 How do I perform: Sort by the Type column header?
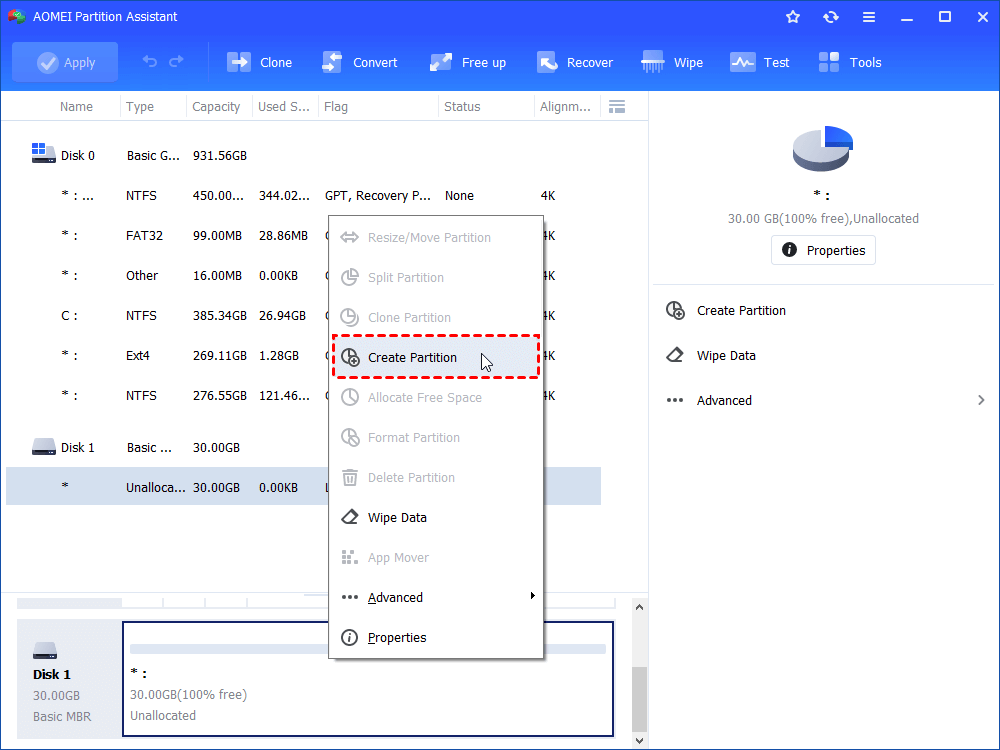tap(140, 107)
